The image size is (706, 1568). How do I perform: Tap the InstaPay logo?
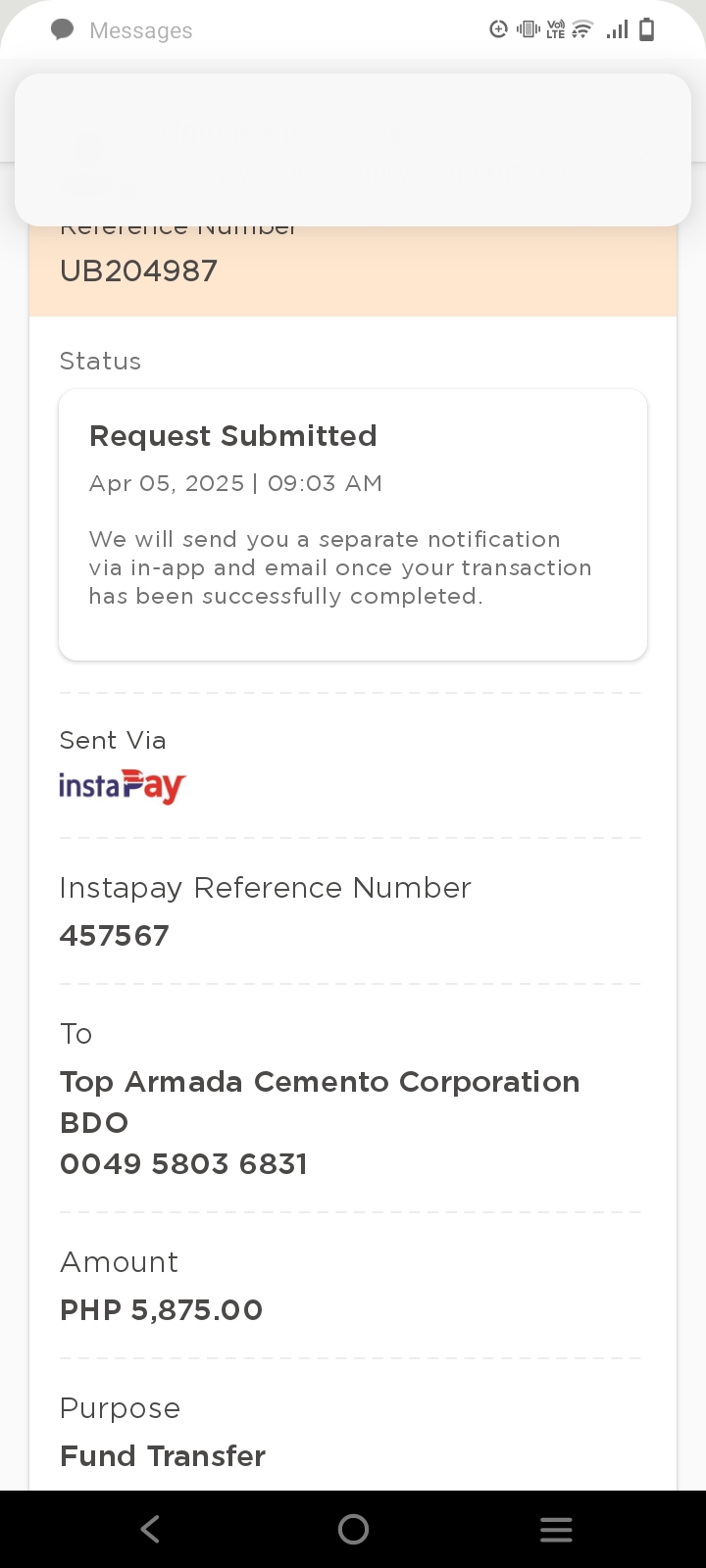click(123, 786)
